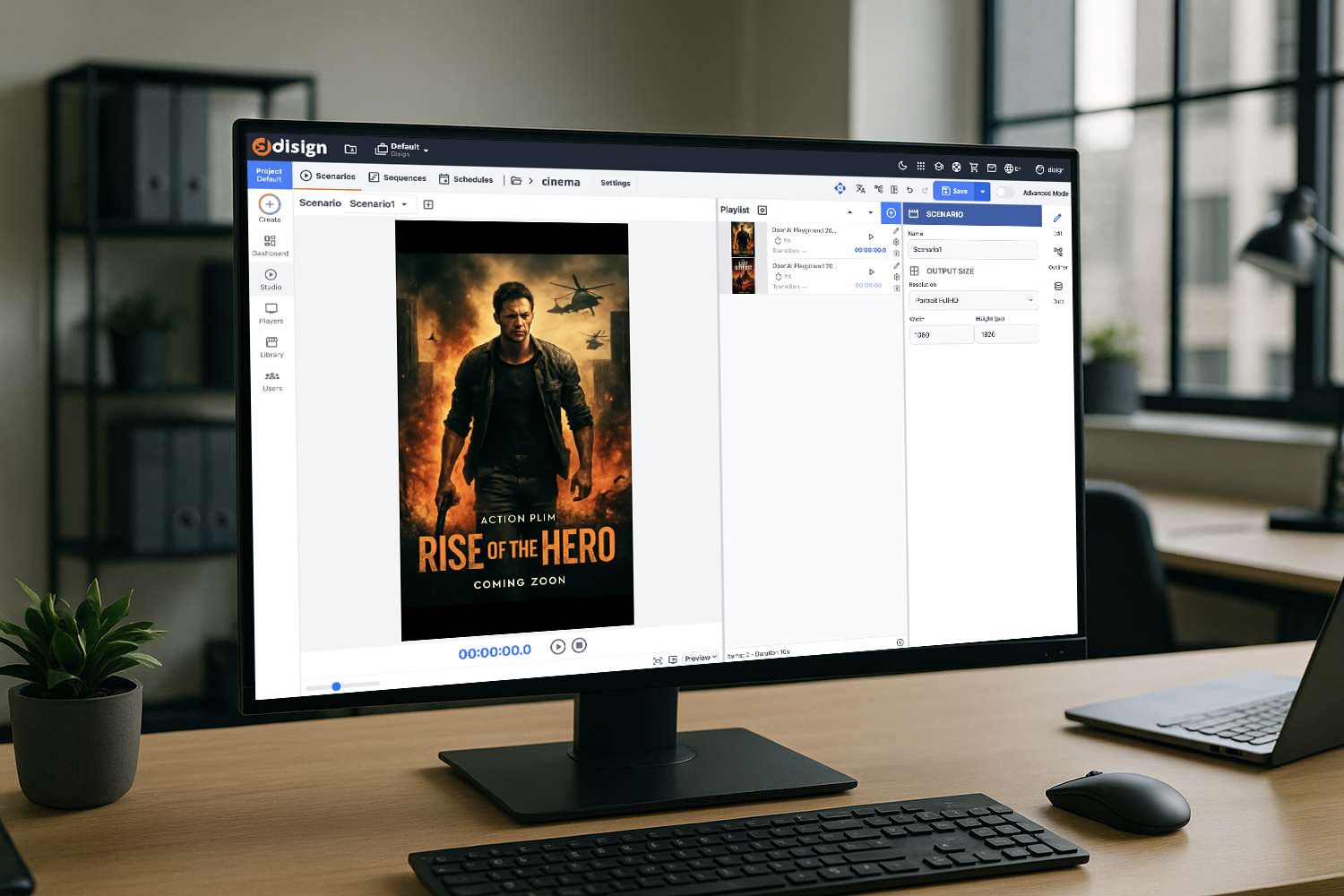Open Players section in sidebar
The height and width of the screenshot is (896, 1344).
pos(271,311)
